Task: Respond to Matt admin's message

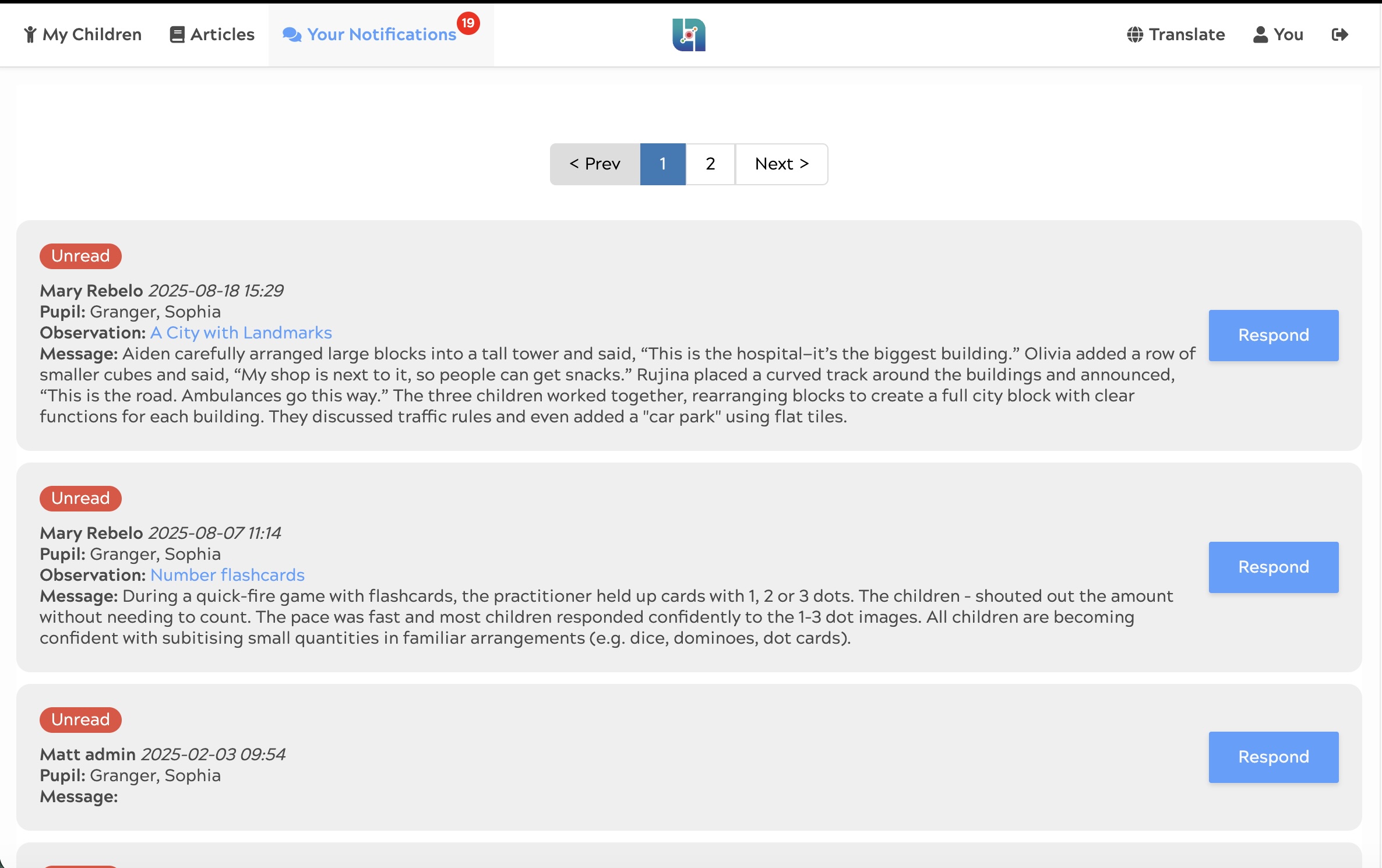Action: coord(1273,757)
